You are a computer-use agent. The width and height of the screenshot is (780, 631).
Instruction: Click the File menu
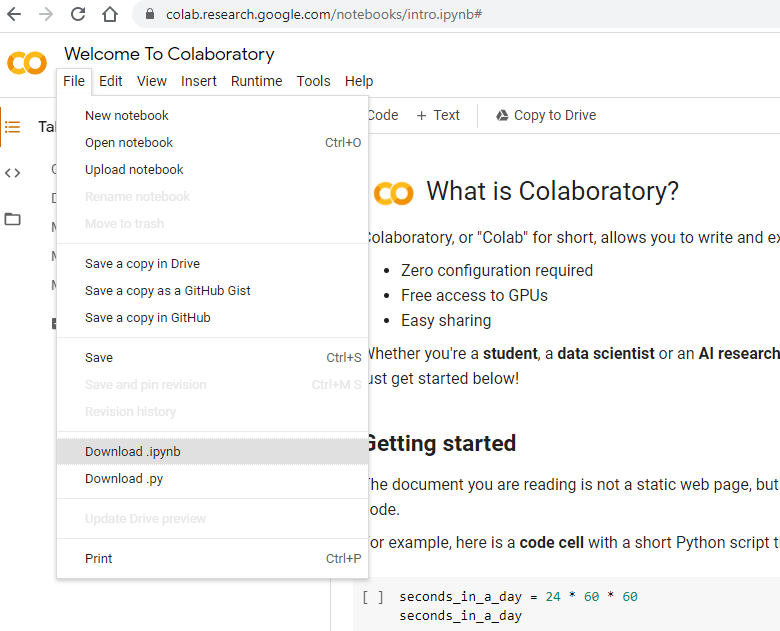74,81
